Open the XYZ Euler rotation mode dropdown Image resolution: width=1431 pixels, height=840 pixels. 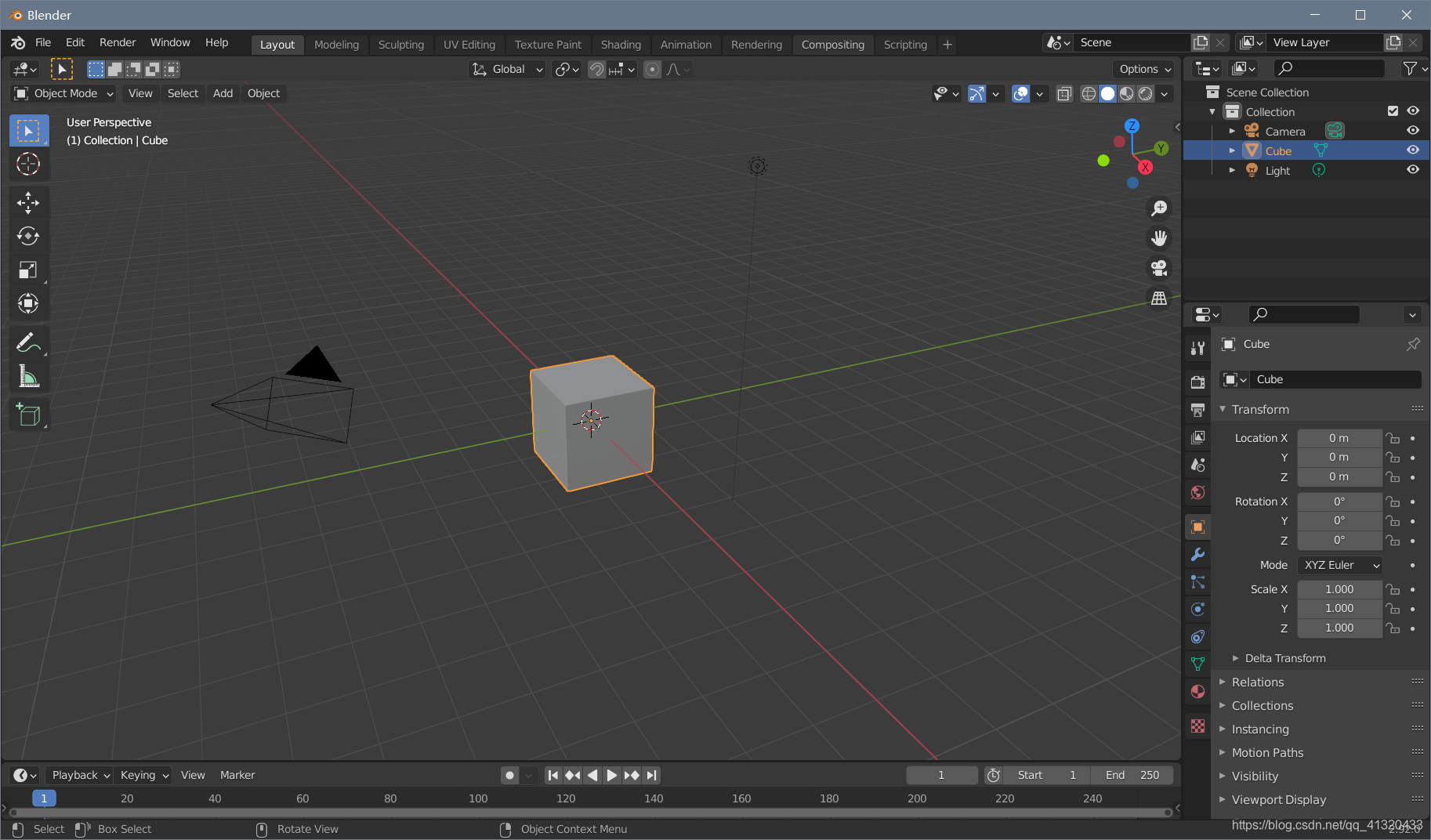pos(1340,565)
